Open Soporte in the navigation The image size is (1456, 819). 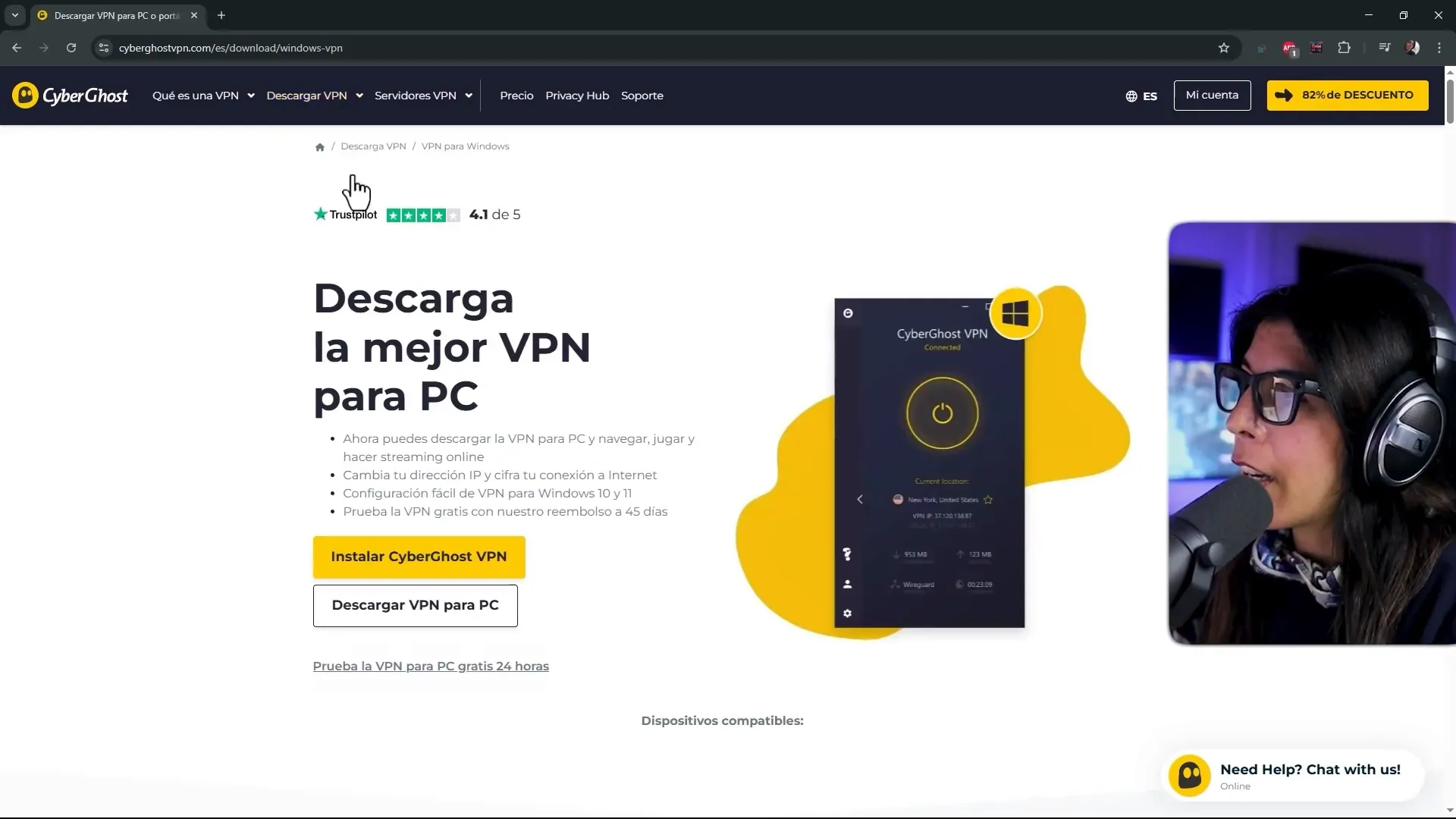point(642,96)
